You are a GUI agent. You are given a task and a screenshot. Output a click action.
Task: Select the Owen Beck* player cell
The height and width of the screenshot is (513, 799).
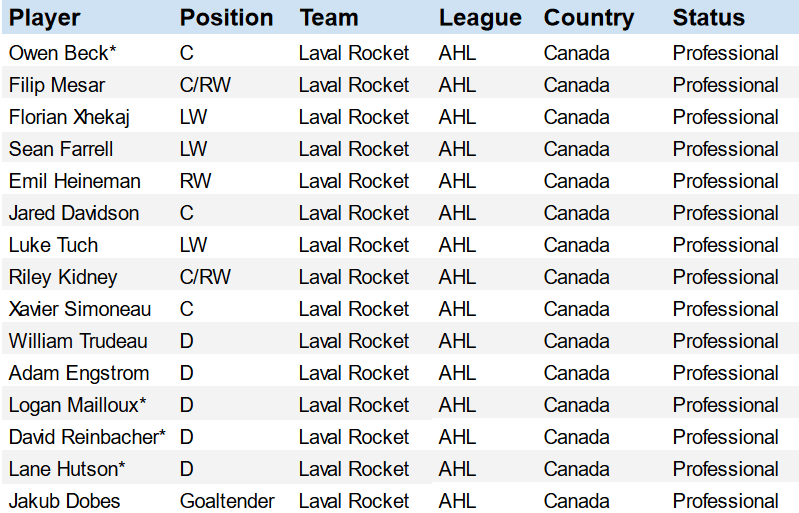[x=63, y=53]
